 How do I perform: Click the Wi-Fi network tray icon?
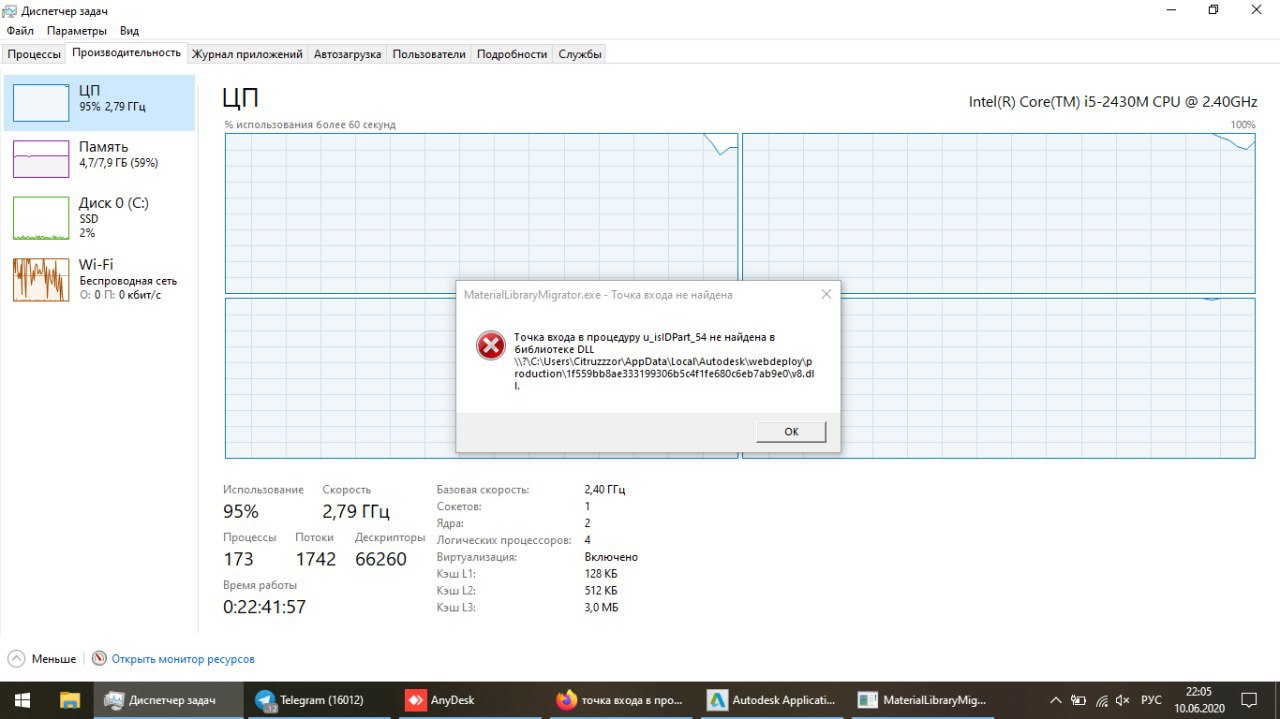point(1101,700)
